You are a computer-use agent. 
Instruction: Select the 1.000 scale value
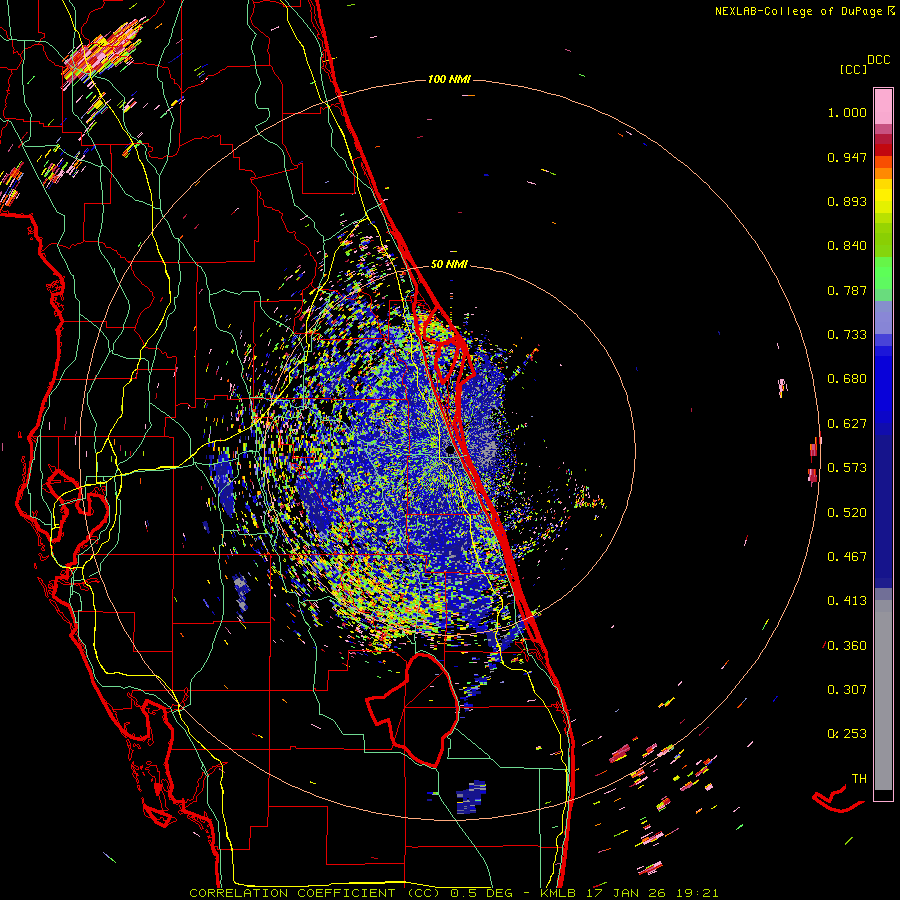pos(847,112)
